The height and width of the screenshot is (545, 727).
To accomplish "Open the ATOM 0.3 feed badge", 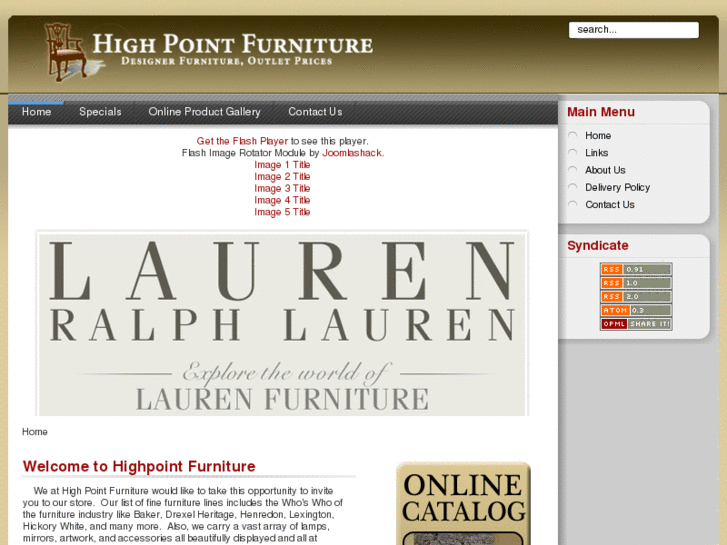I will [636, 310].
